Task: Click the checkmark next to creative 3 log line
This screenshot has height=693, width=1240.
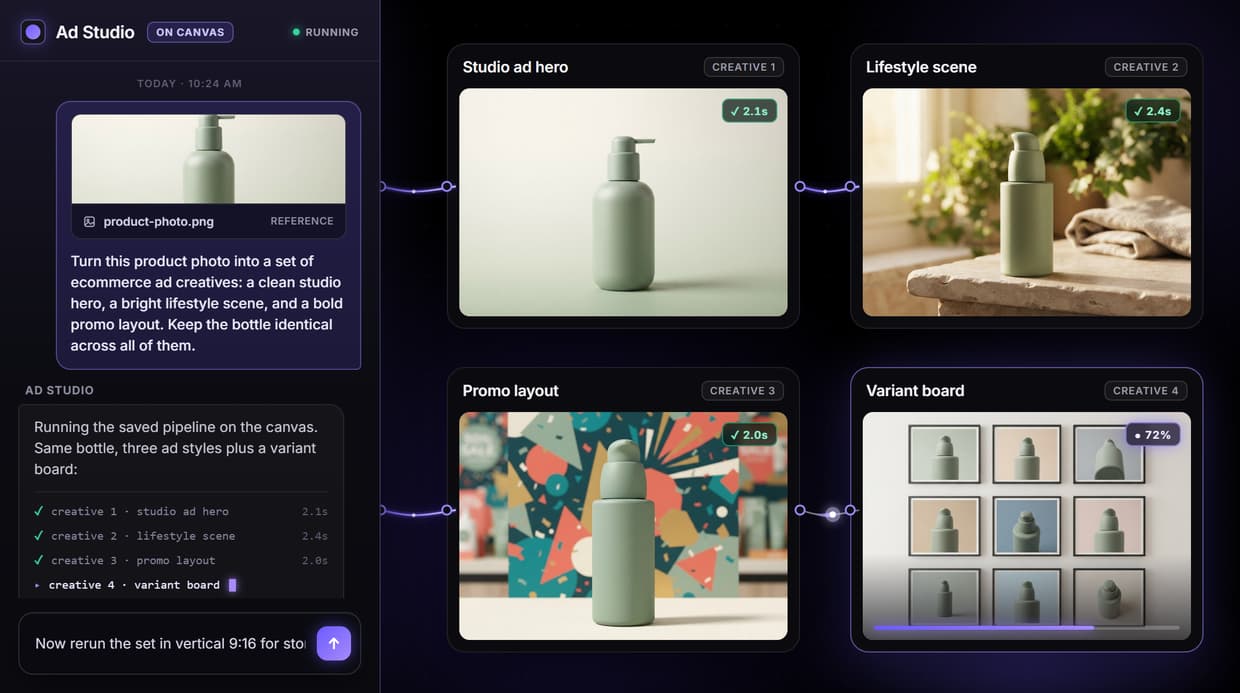Action: pyautogui.click(x=38, y=560)
